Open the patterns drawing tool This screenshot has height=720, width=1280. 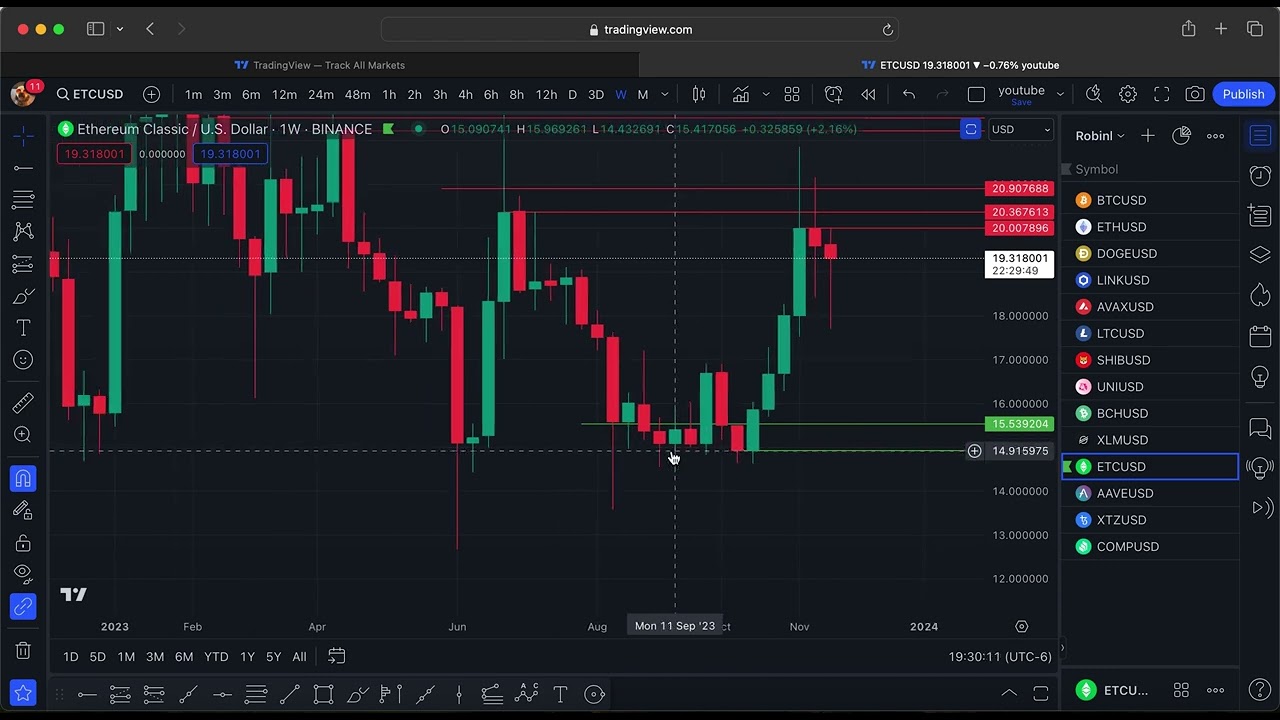(x=23, y=231)
